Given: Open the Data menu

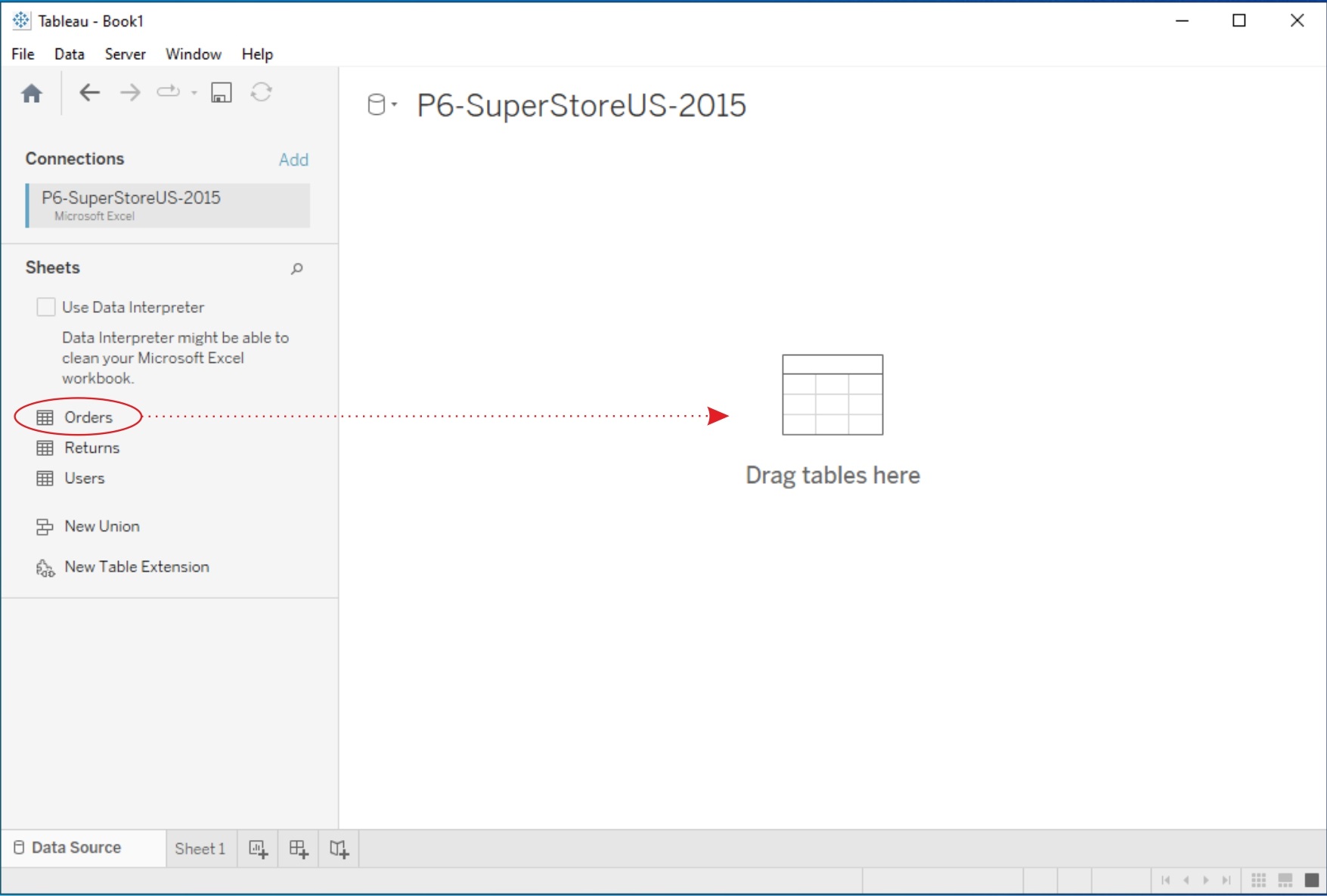Looking at the screenshot, I should coord(70,54).
